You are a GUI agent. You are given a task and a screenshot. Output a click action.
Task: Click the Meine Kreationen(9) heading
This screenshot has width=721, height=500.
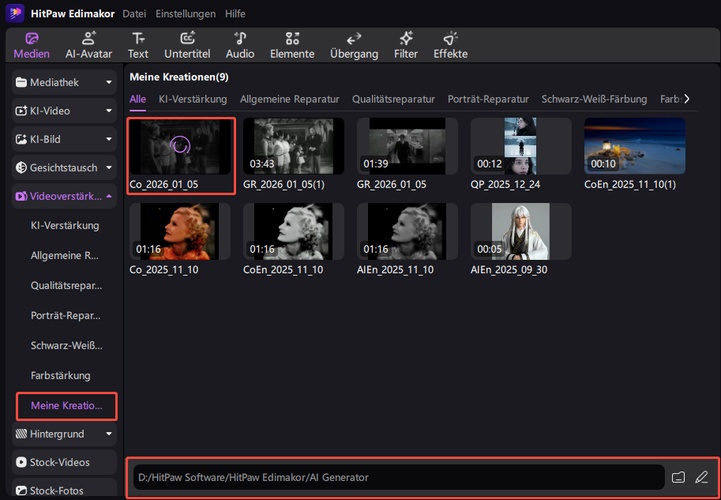(x=179, y=77)
